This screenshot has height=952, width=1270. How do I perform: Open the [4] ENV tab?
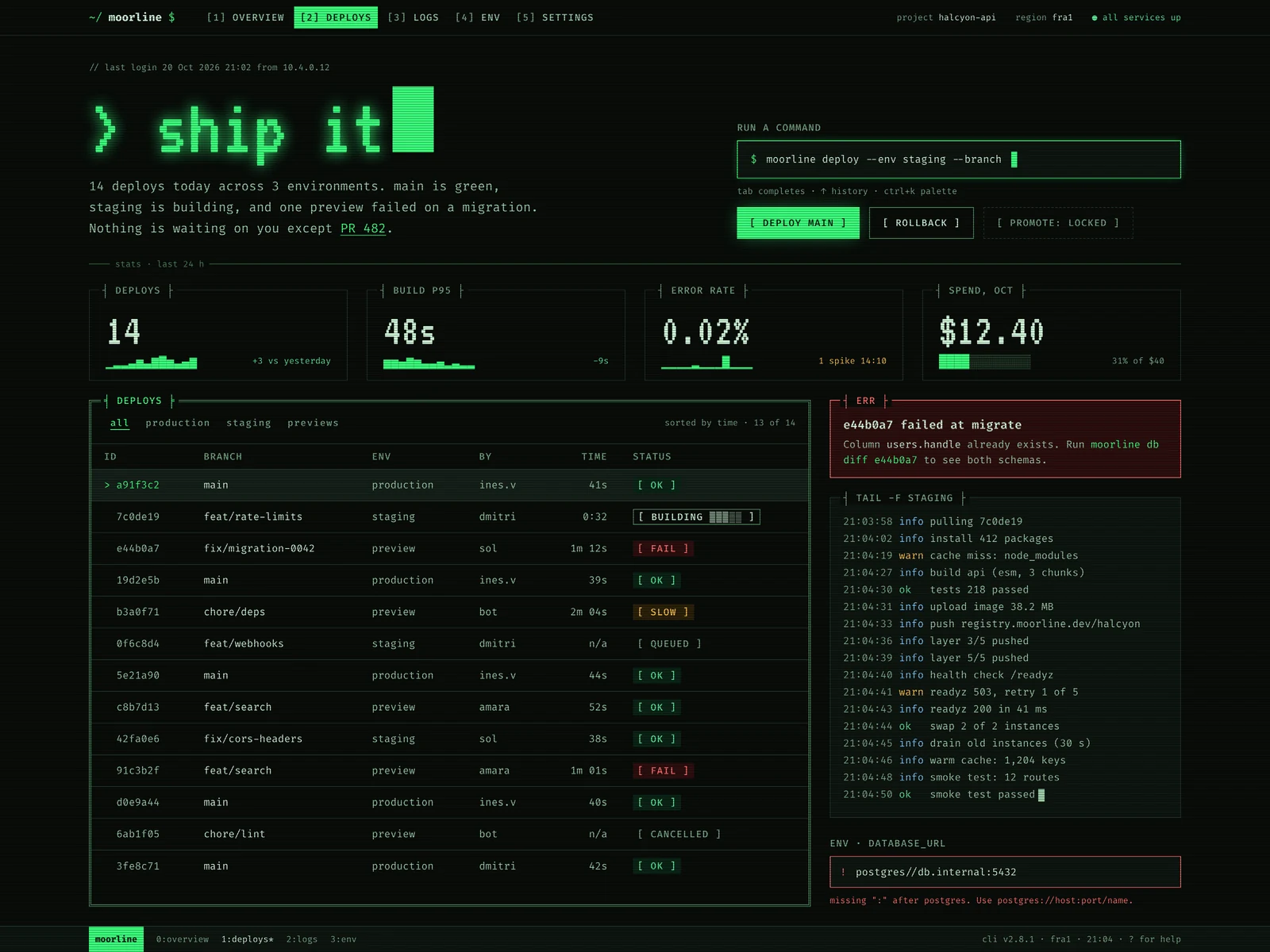[477, 17]
